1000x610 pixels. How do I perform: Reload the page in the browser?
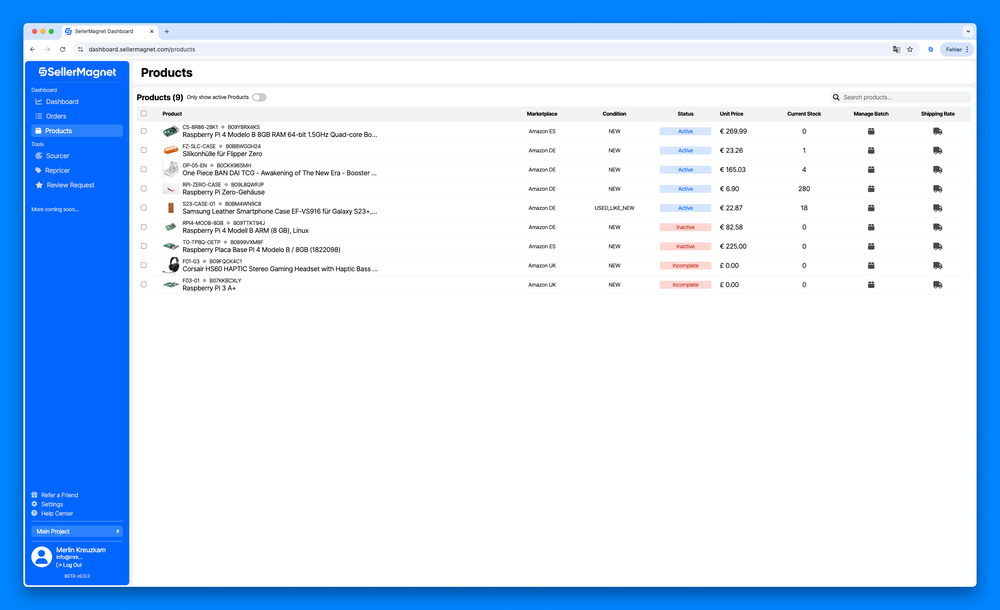[x=62, y=49]
